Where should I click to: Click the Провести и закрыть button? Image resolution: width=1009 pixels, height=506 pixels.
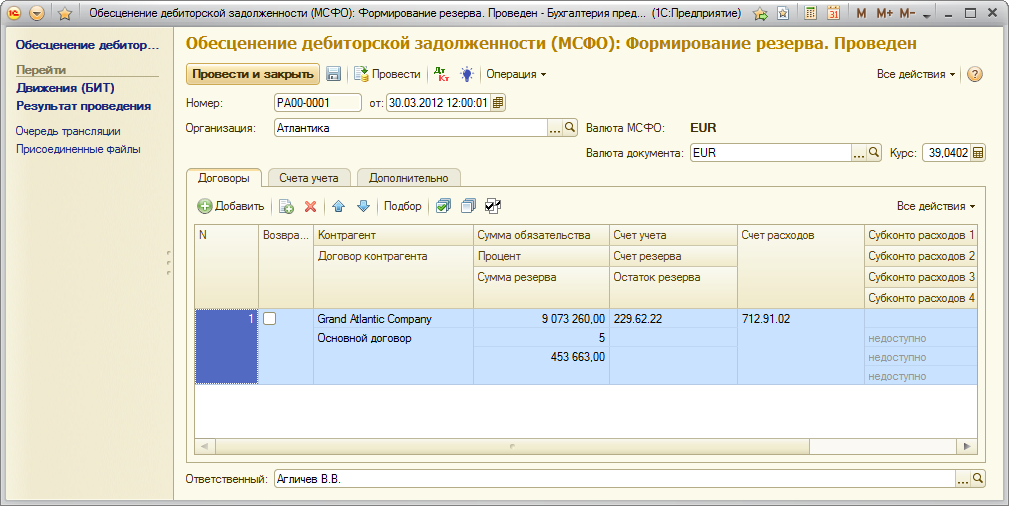point(252,75)
